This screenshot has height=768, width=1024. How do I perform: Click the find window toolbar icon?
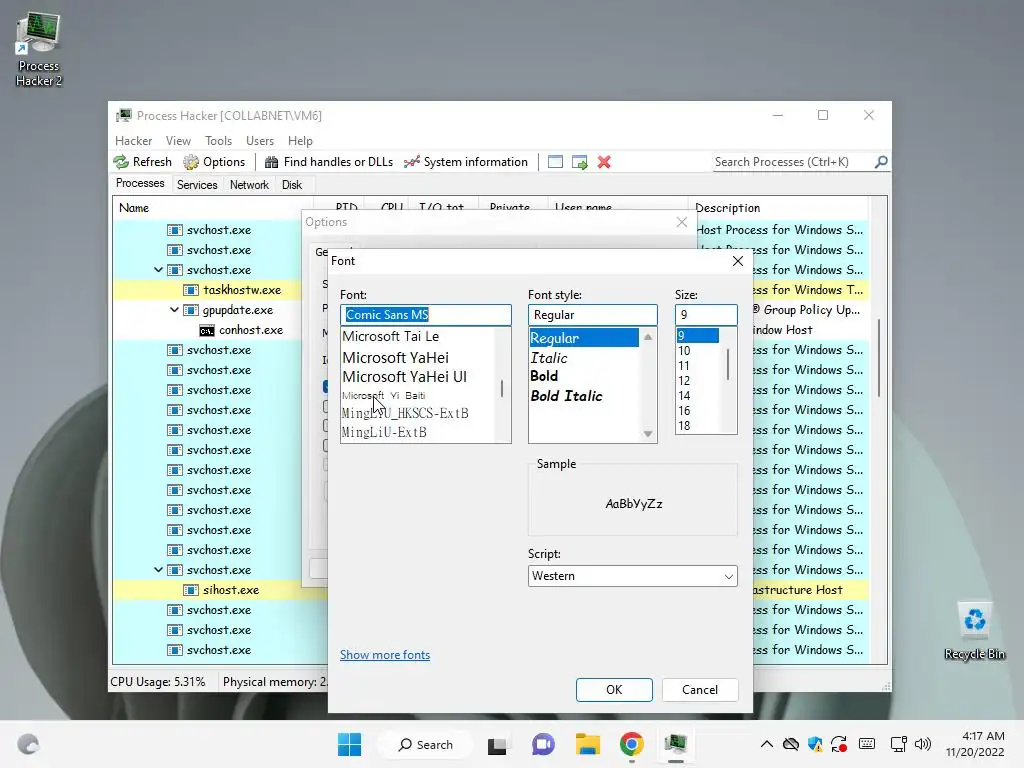click(x=555, y=162)
